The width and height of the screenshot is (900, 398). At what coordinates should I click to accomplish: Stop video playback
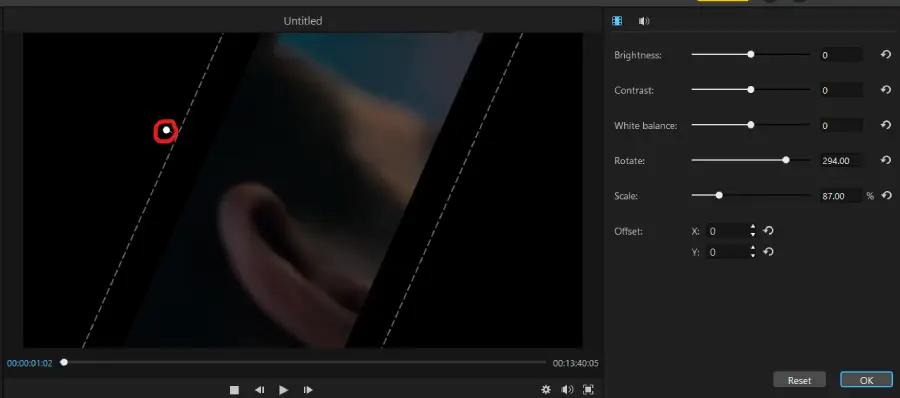[x=234, y=390]
